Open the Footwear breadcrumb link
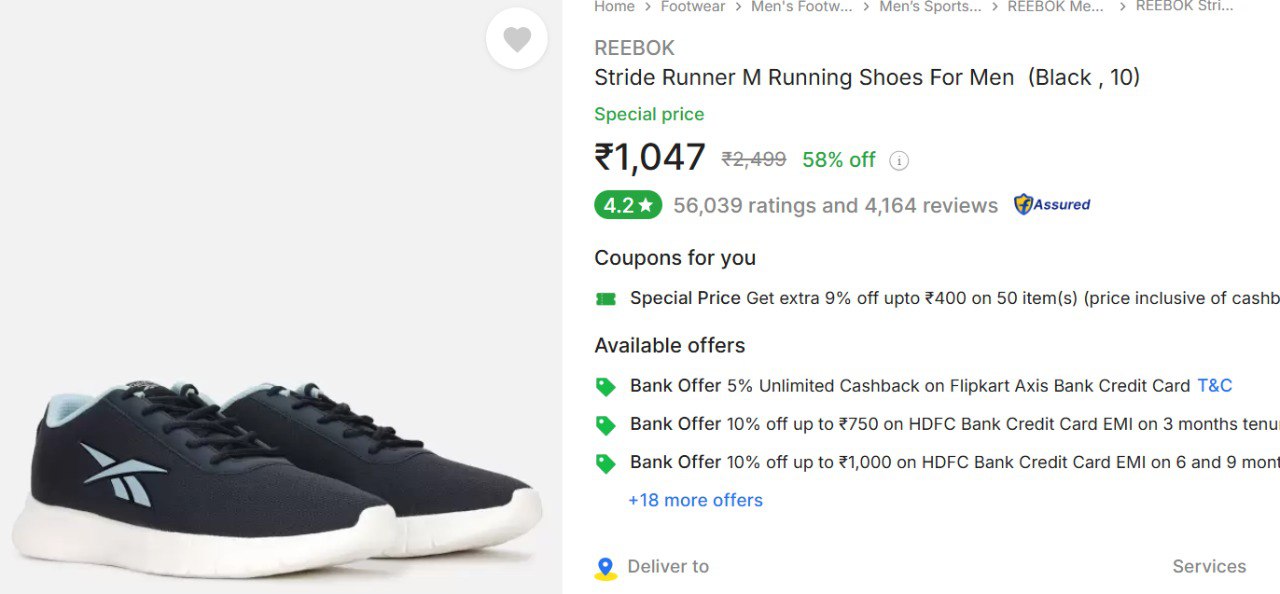The width and height of the screenshot is (1280, 594). click(x=692, y=7)
